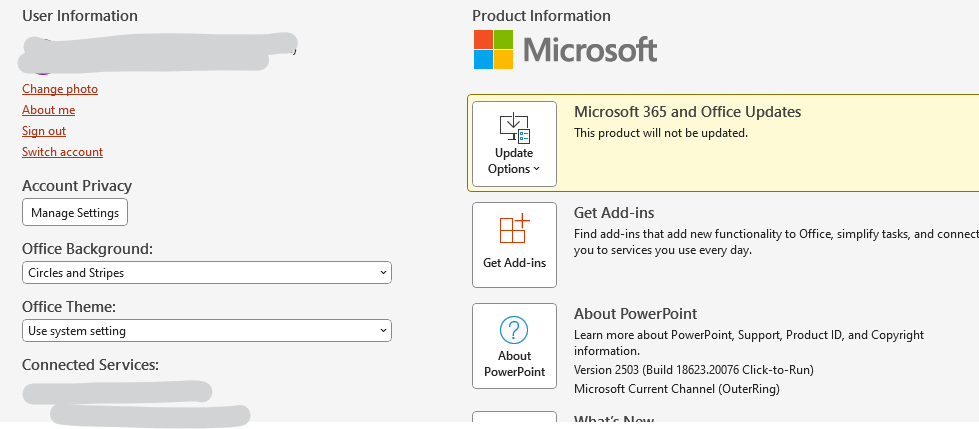Open the Change photo link
Image resolution: width=979 pixels, height=429 pixels.
(60, 89)
